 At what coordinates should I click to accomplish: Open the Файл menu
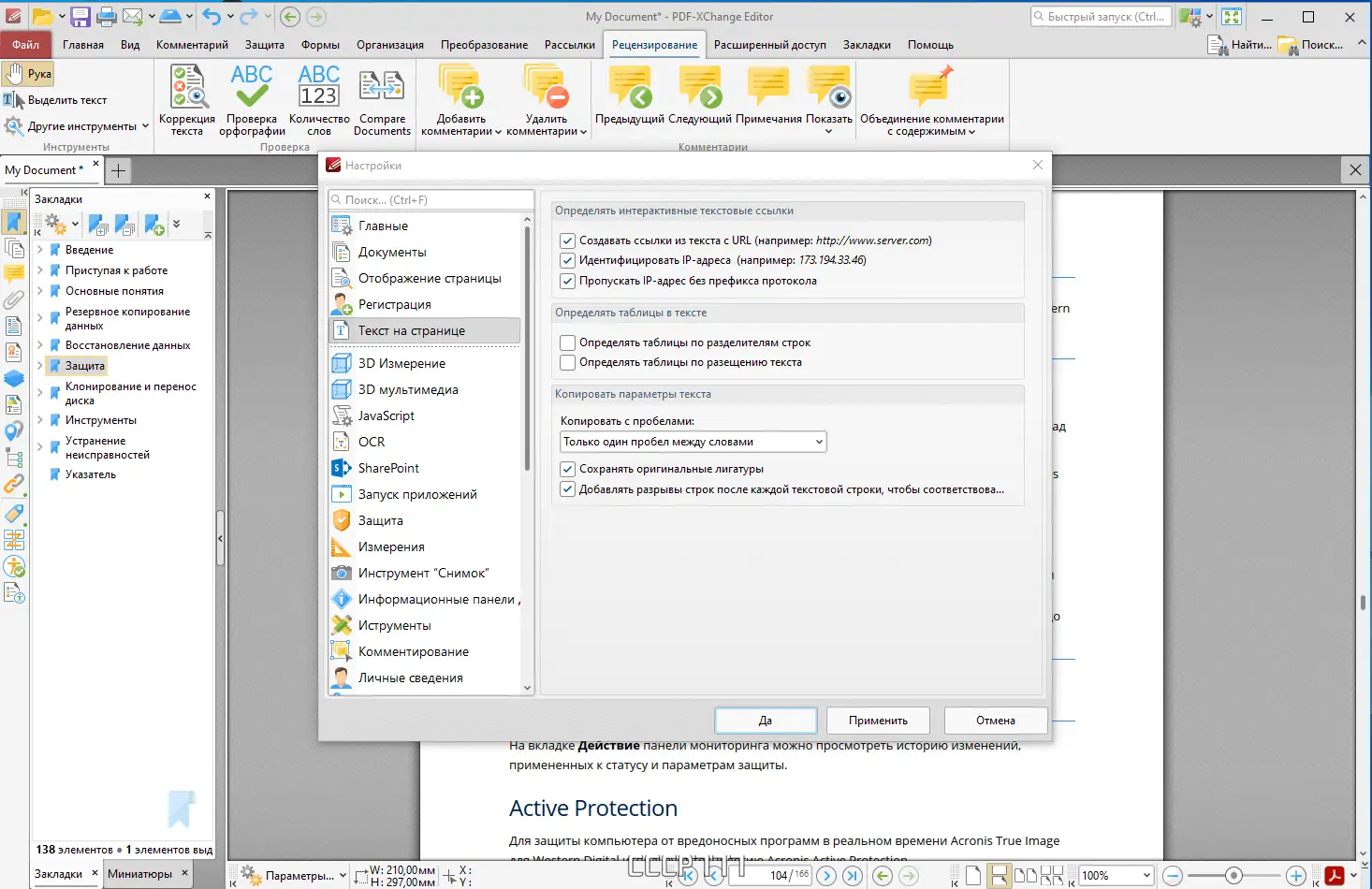click(26, 45)
